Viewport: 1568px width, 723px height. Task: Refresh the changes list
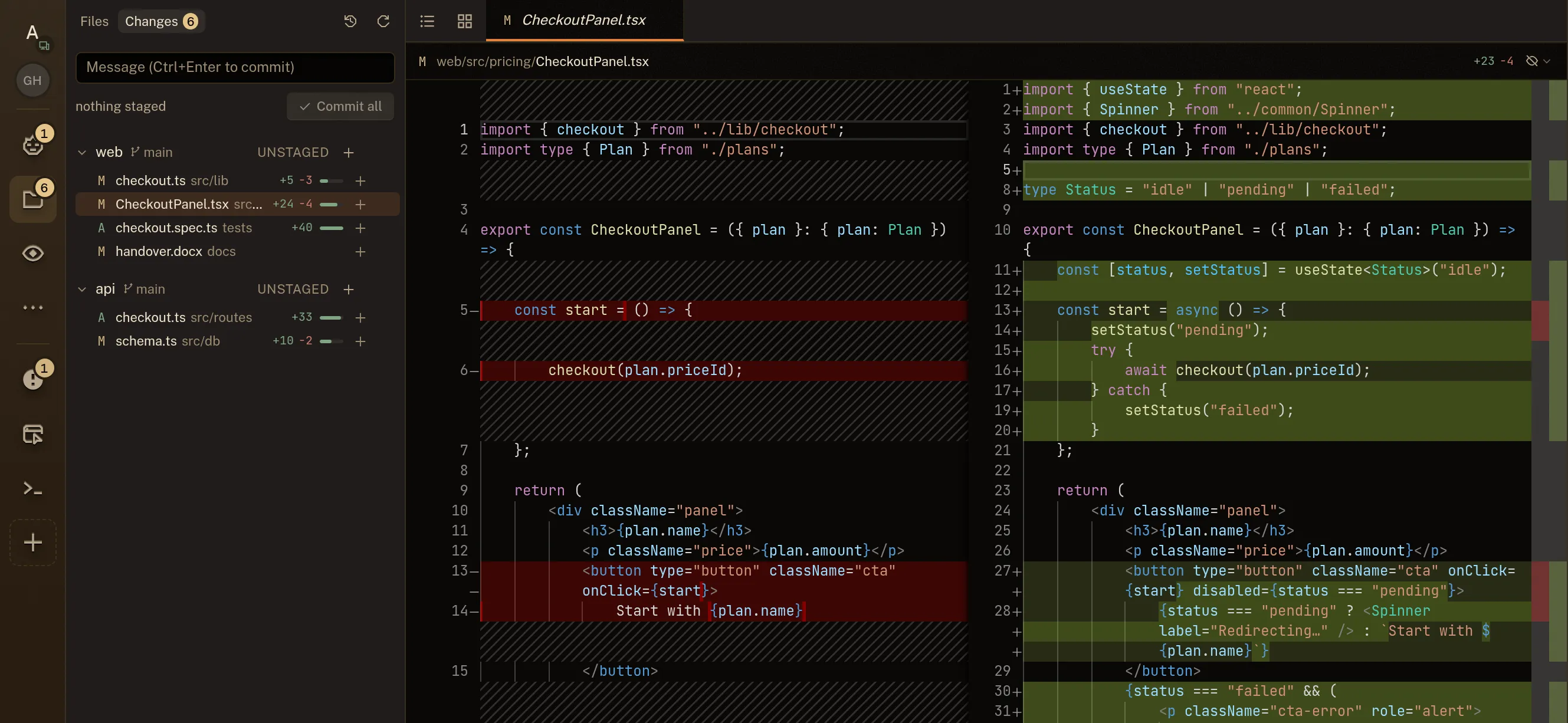click(x=383, y=21)
